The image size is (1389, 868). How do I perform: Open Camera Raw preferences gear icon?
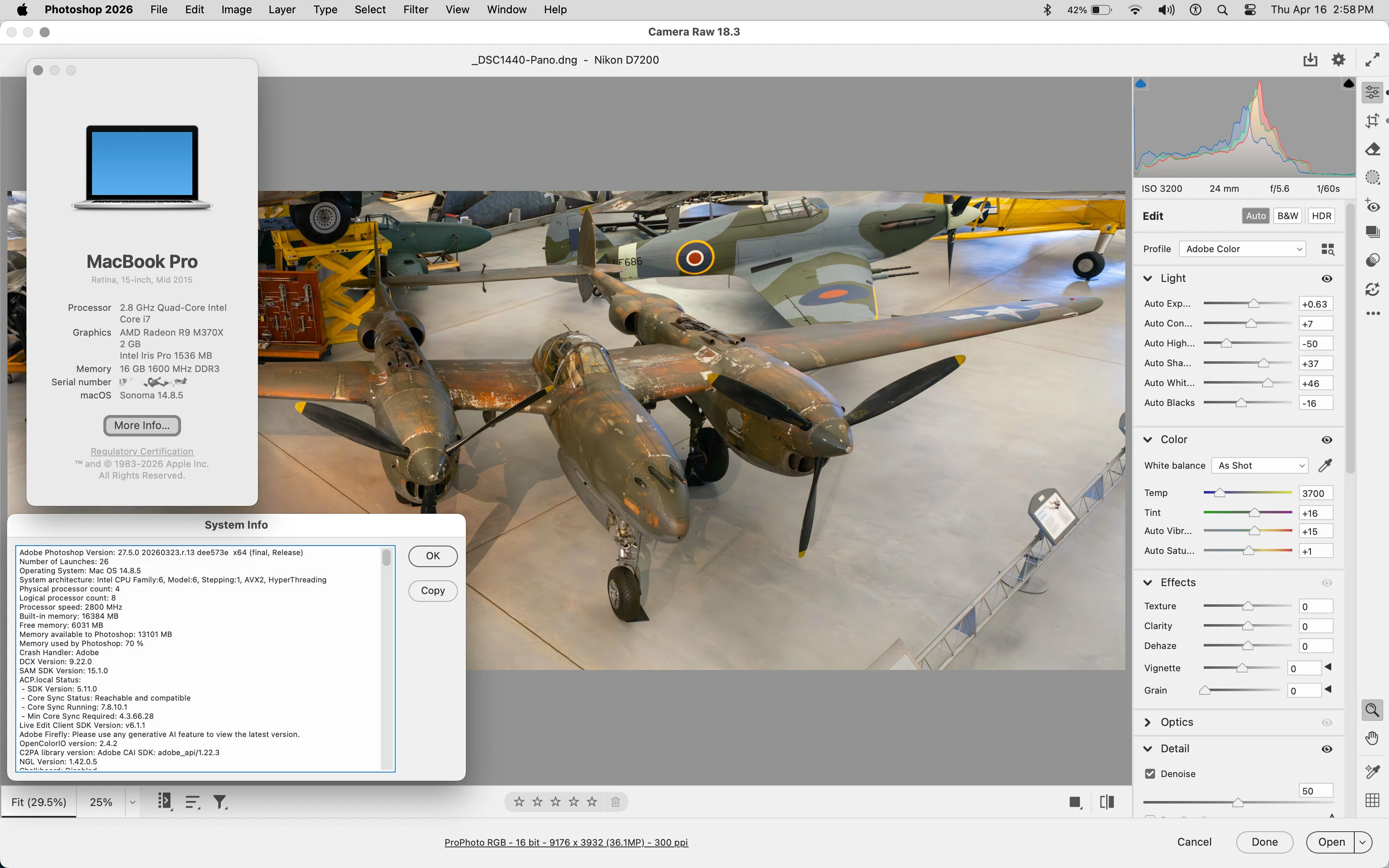(x=1338, y=60)
